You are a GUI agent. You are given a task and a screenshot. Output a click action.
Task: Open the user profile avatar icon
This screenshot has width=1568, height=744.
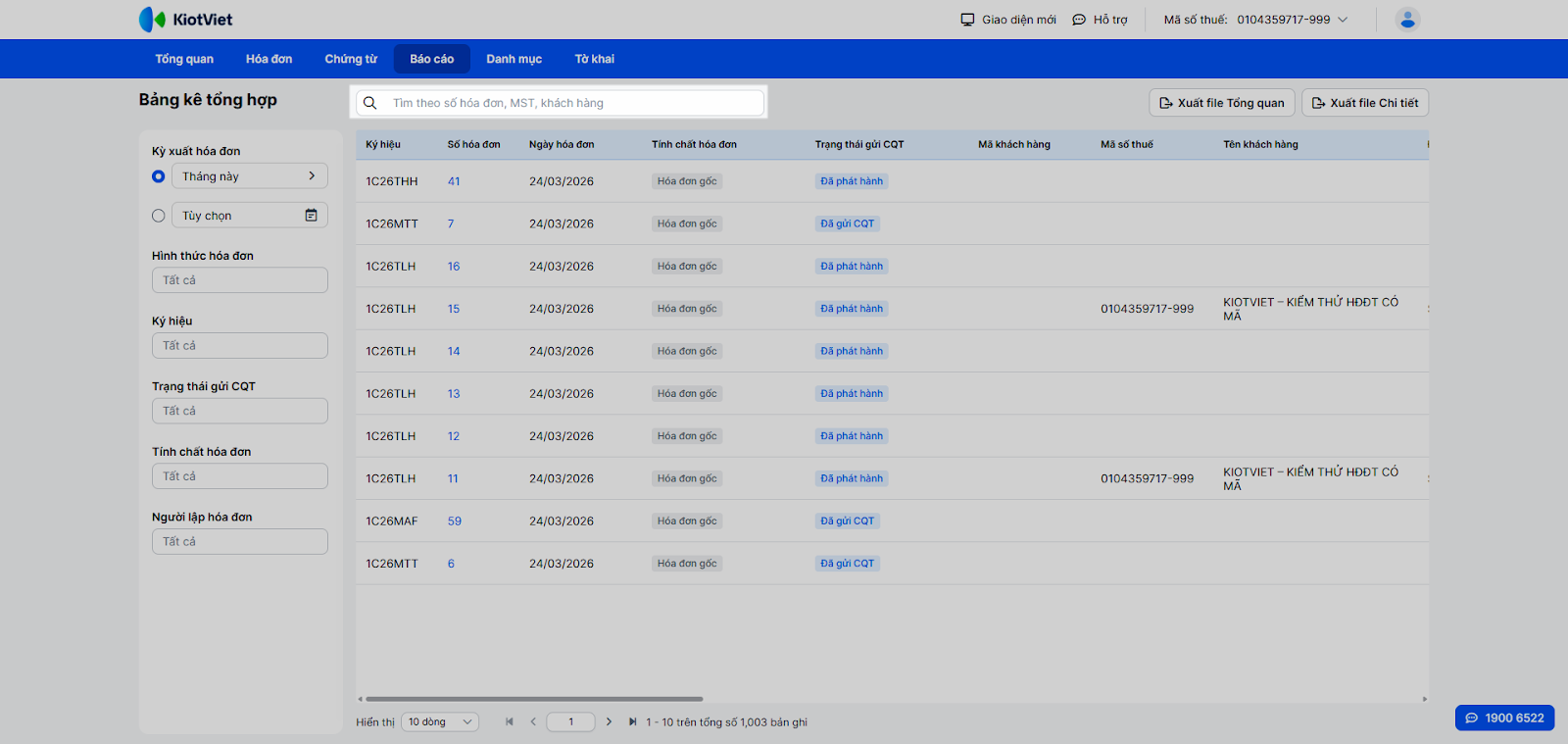tap(1407, 20)
